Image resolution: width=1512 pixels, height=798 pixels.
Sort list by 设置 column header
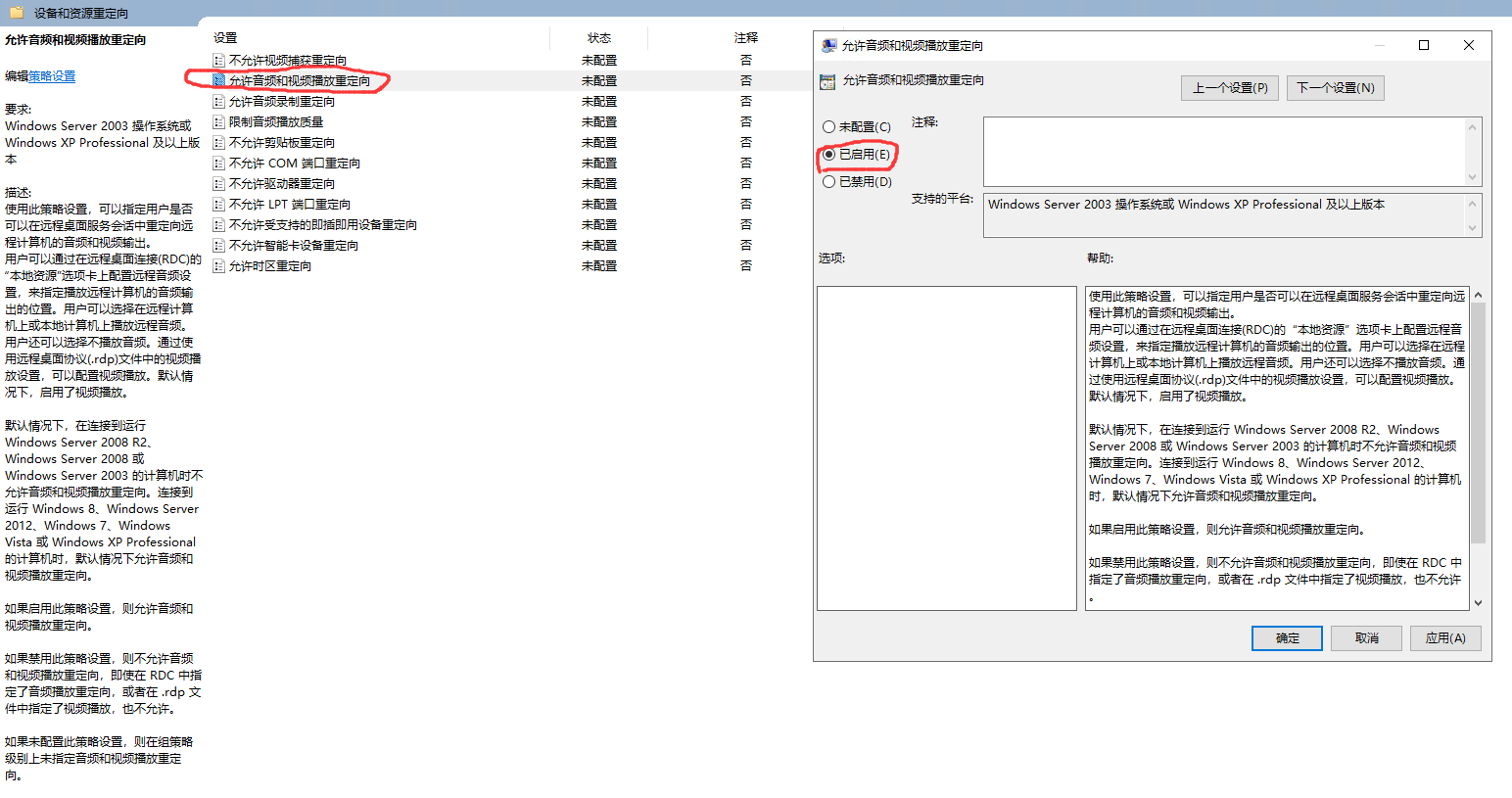(x=225, y=38)
